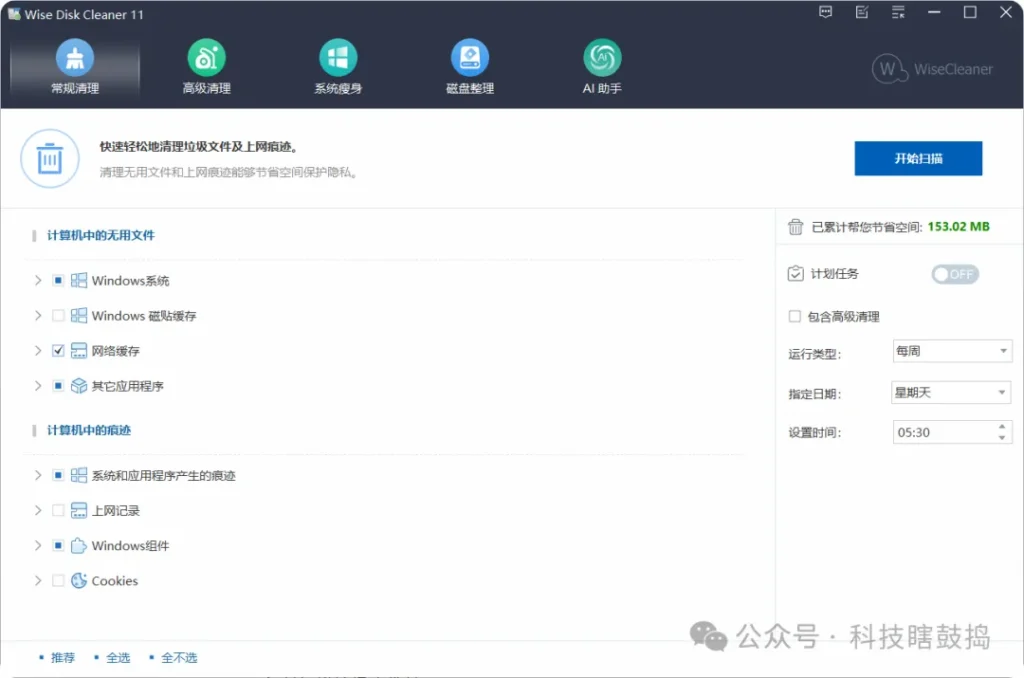This screenshot has width=1024, height=678.
Task: Expand the 上网记录 tree row
Action: coord(38,510)
